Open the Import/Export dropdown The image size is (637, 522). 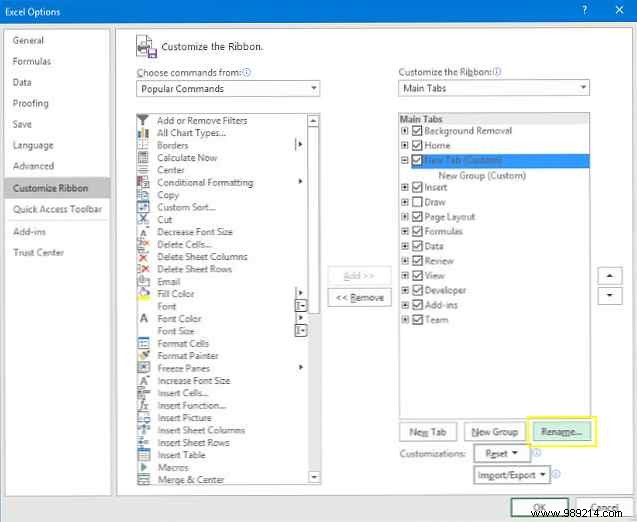511,475
